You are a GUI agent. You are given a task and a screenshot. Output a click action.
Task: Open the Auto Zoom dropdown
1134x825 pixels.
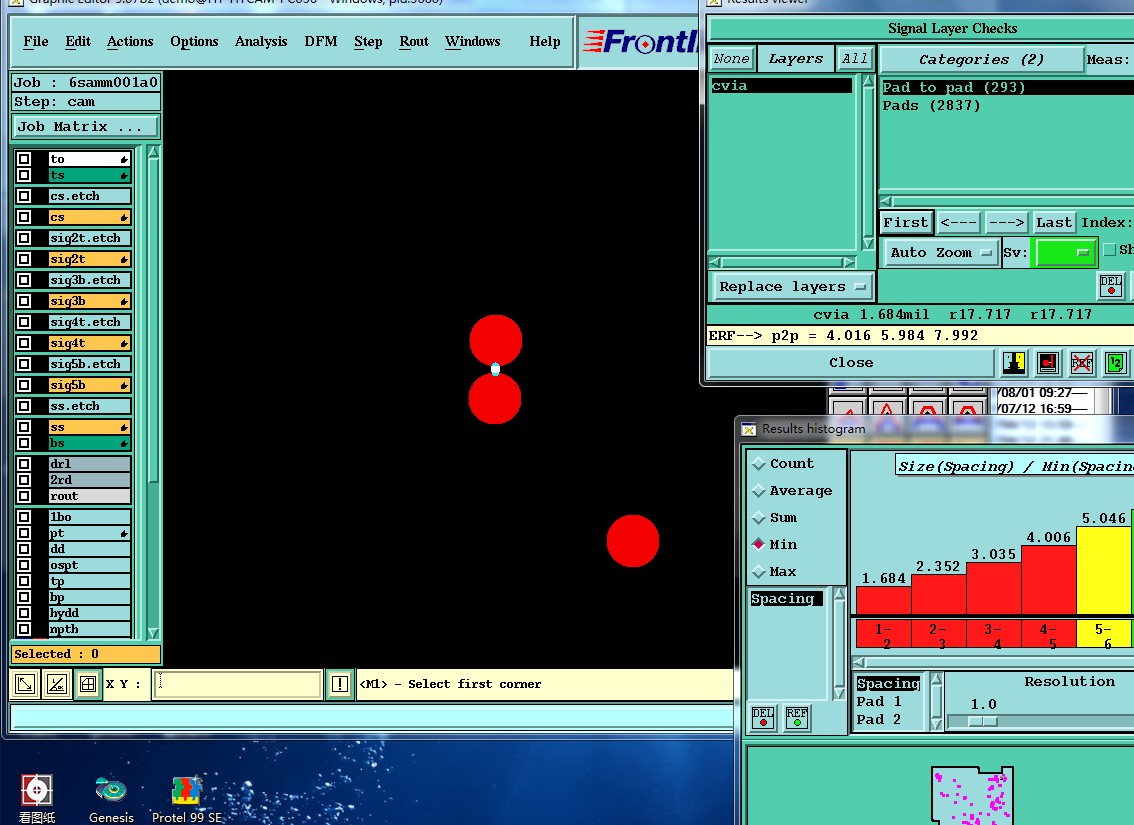coord(940,252)
